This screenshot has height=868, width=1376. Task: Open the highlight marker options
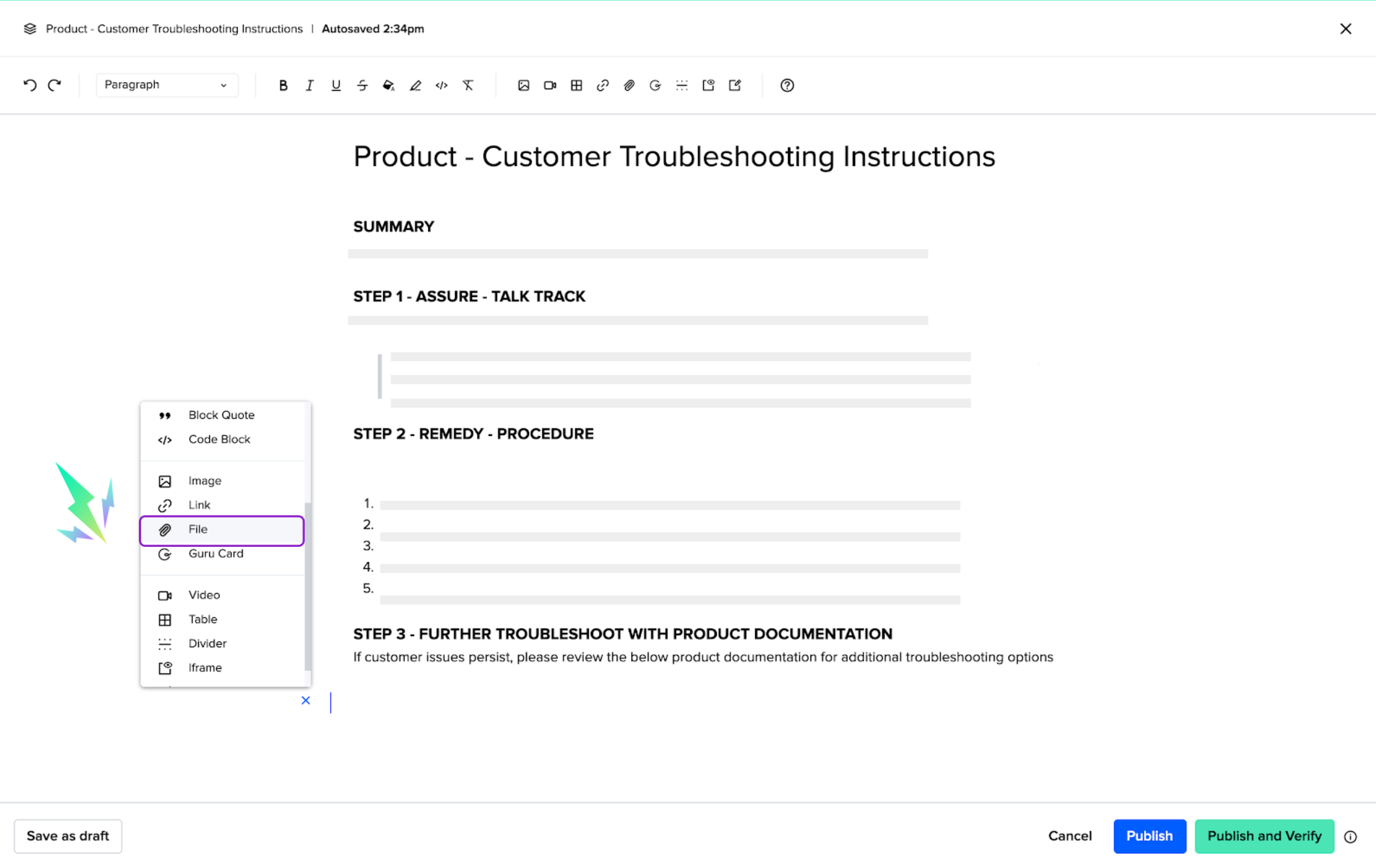415,85
